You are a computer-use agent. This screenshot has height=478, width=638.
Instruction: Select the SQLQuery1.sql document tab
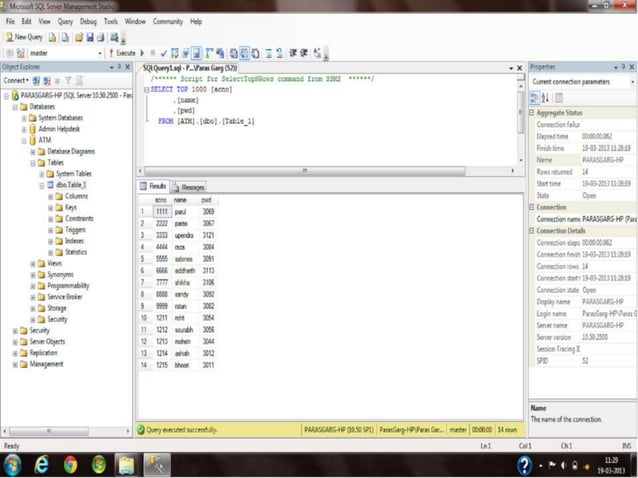point(189,67)
